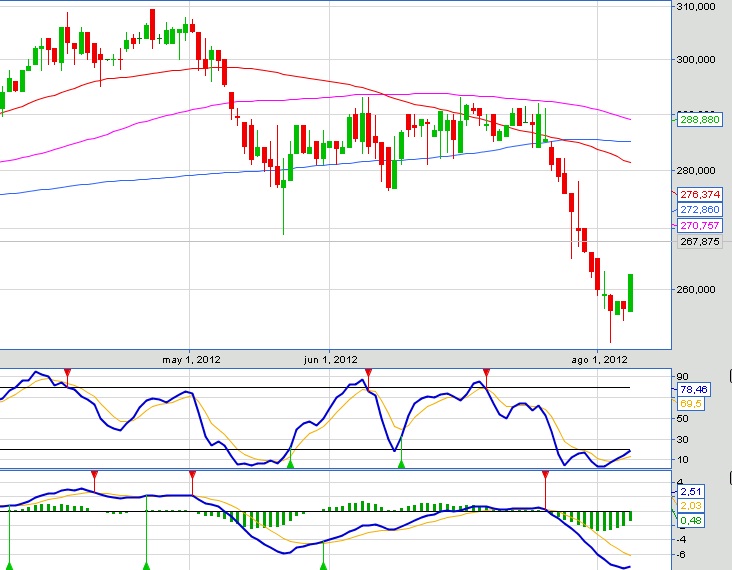Click the rightmost red sell marker in the MACD panel
The height and width of the screenshot is (570, 732).
click(x=545, y=474)
